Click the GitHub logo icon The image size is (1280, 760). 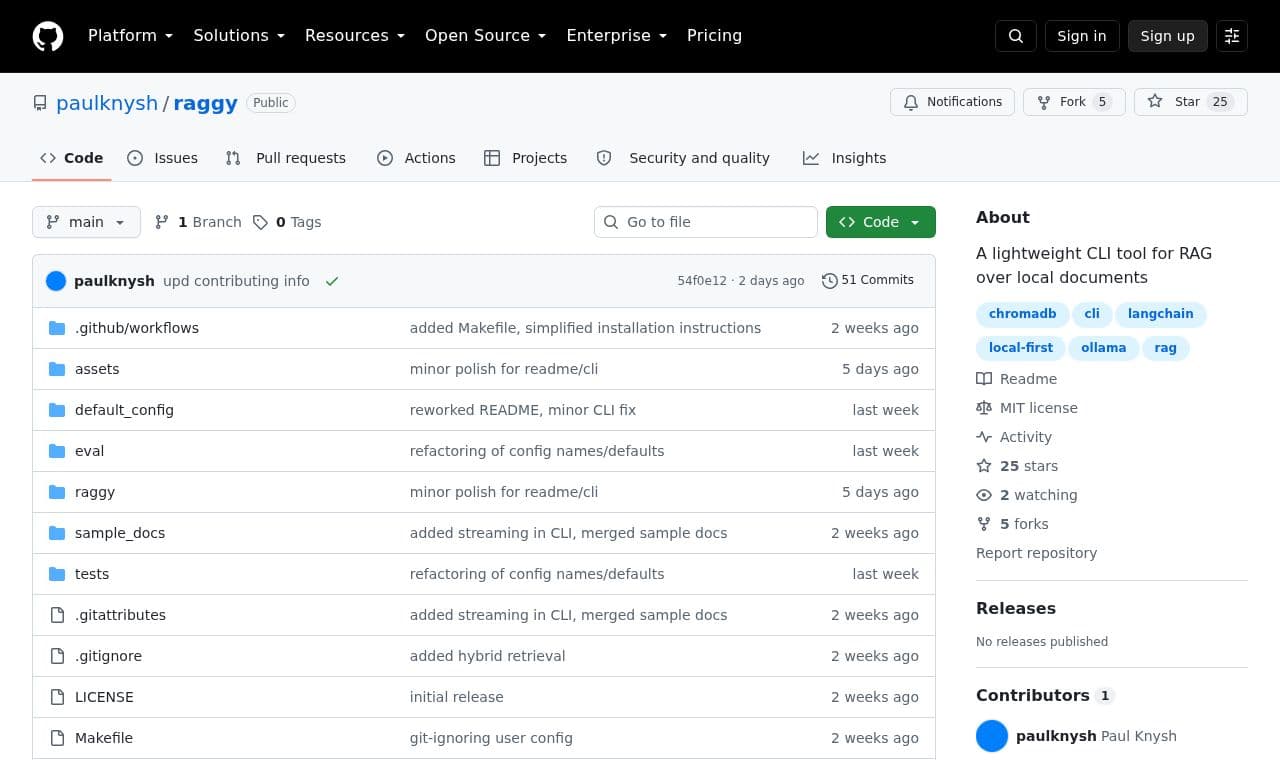coord(48,36)
